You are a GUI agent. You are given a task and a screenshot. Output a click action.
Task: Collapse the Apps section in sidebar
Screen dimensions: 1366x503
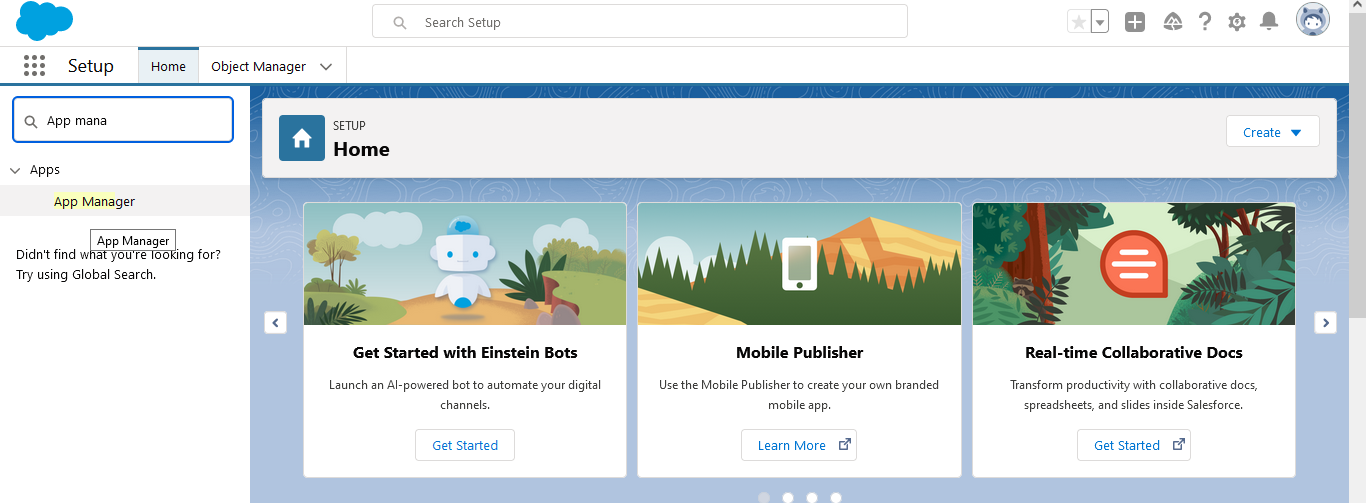[16, 170]
